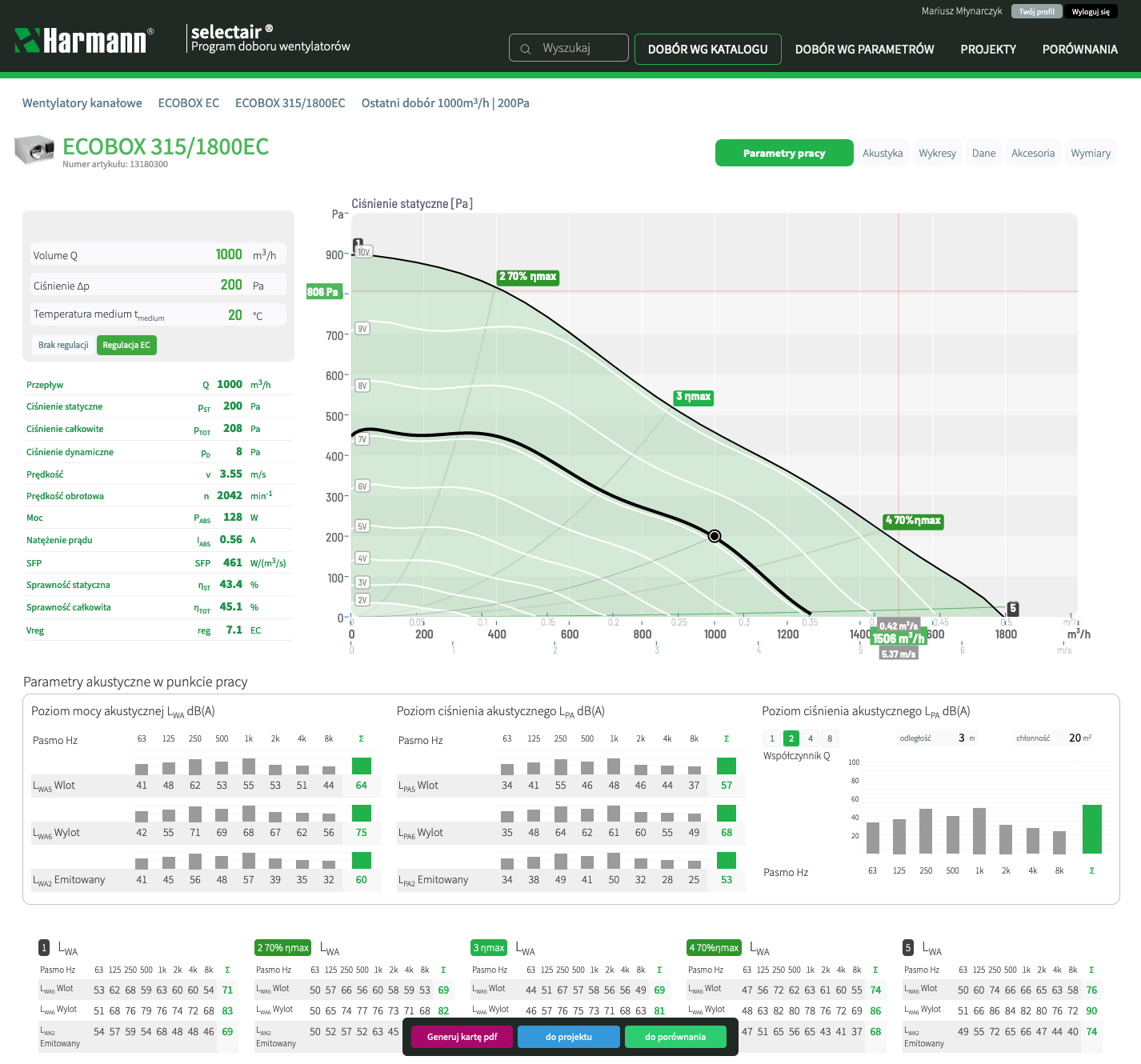Screen dimensions: 1141x1064
Task: Open the 'Parametry pracy' tab
Action: click(x=784, y=154)
